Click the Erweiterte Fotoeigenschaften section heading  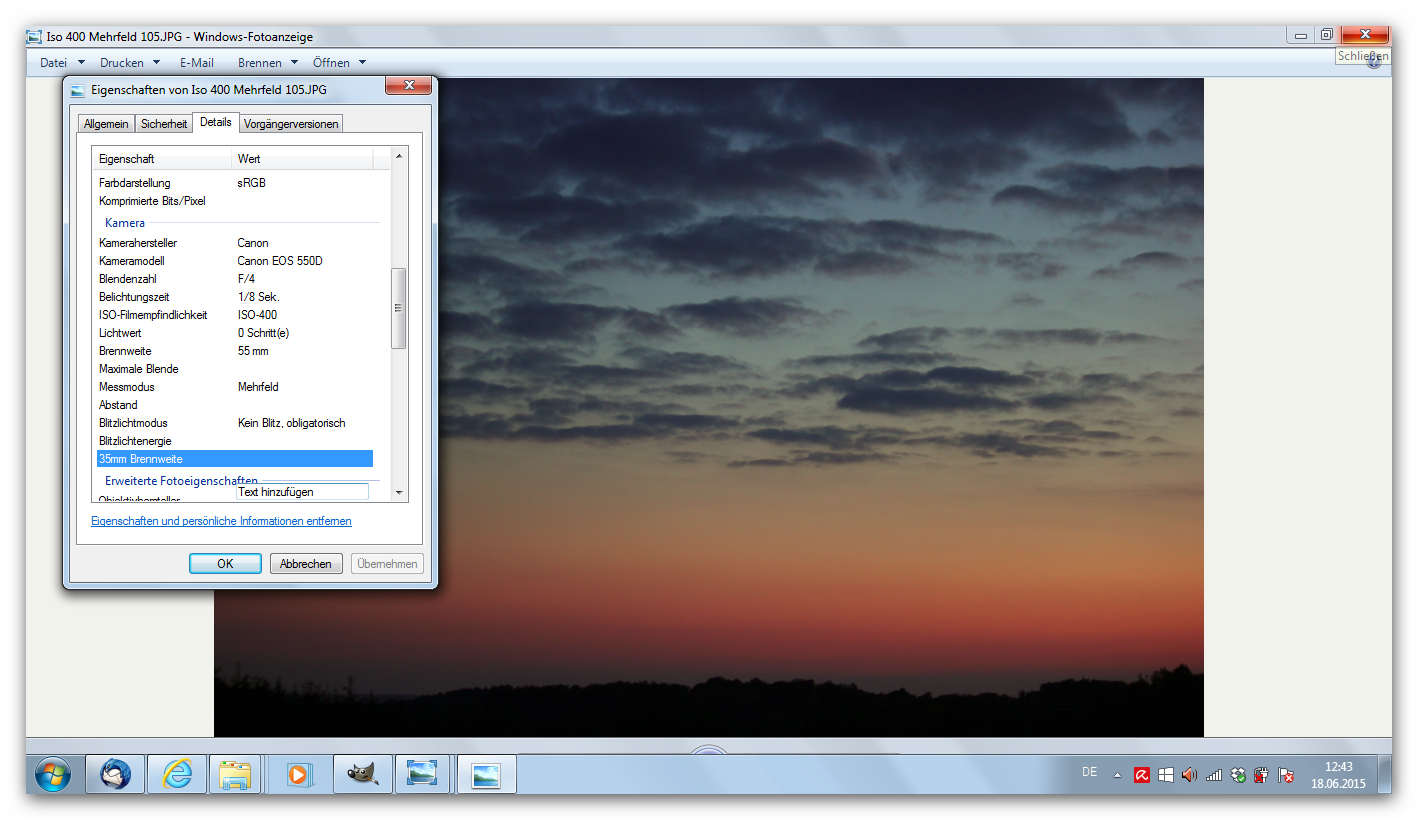tap(181, 481)
